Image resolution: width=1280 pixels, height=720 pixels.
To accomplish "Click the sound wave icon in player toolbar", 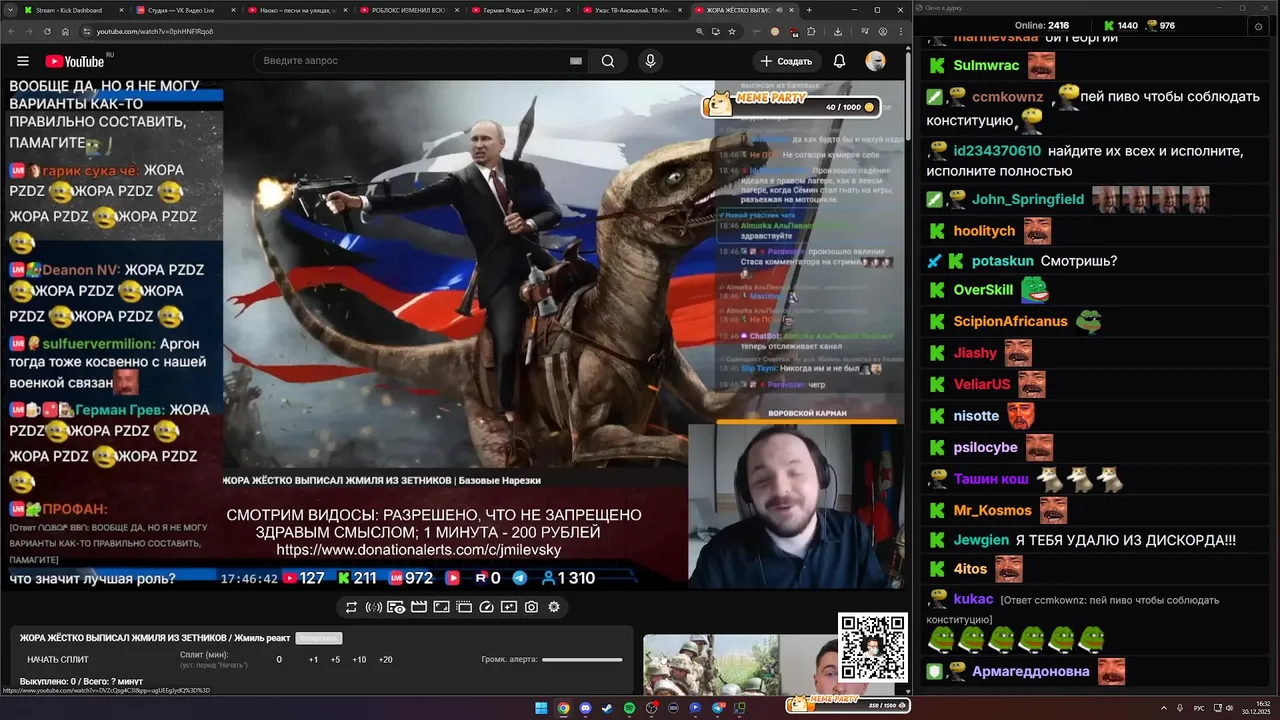I will click(373, 607).
